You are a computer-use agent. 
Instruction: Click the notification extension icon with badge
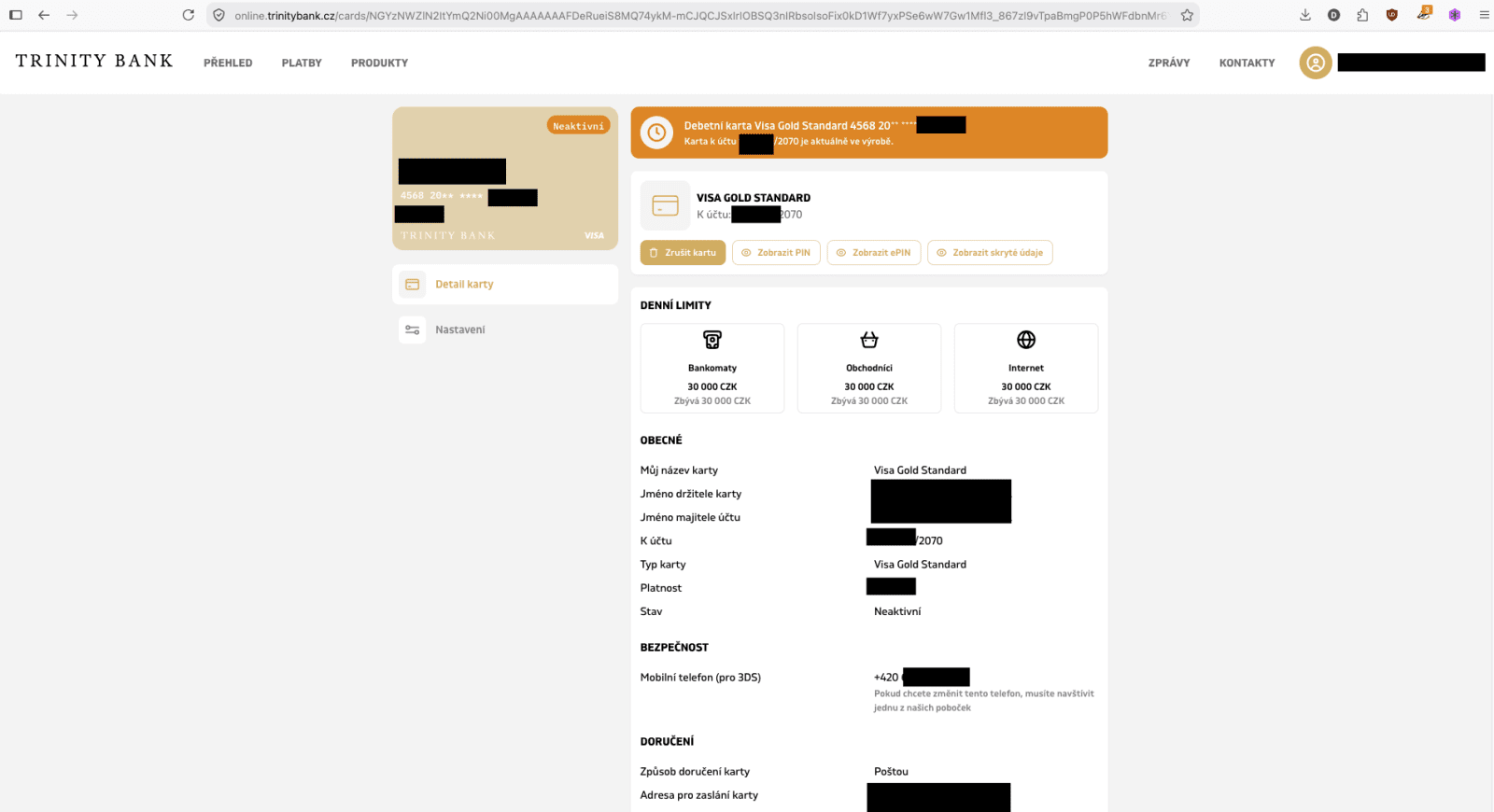point(1424,14)
